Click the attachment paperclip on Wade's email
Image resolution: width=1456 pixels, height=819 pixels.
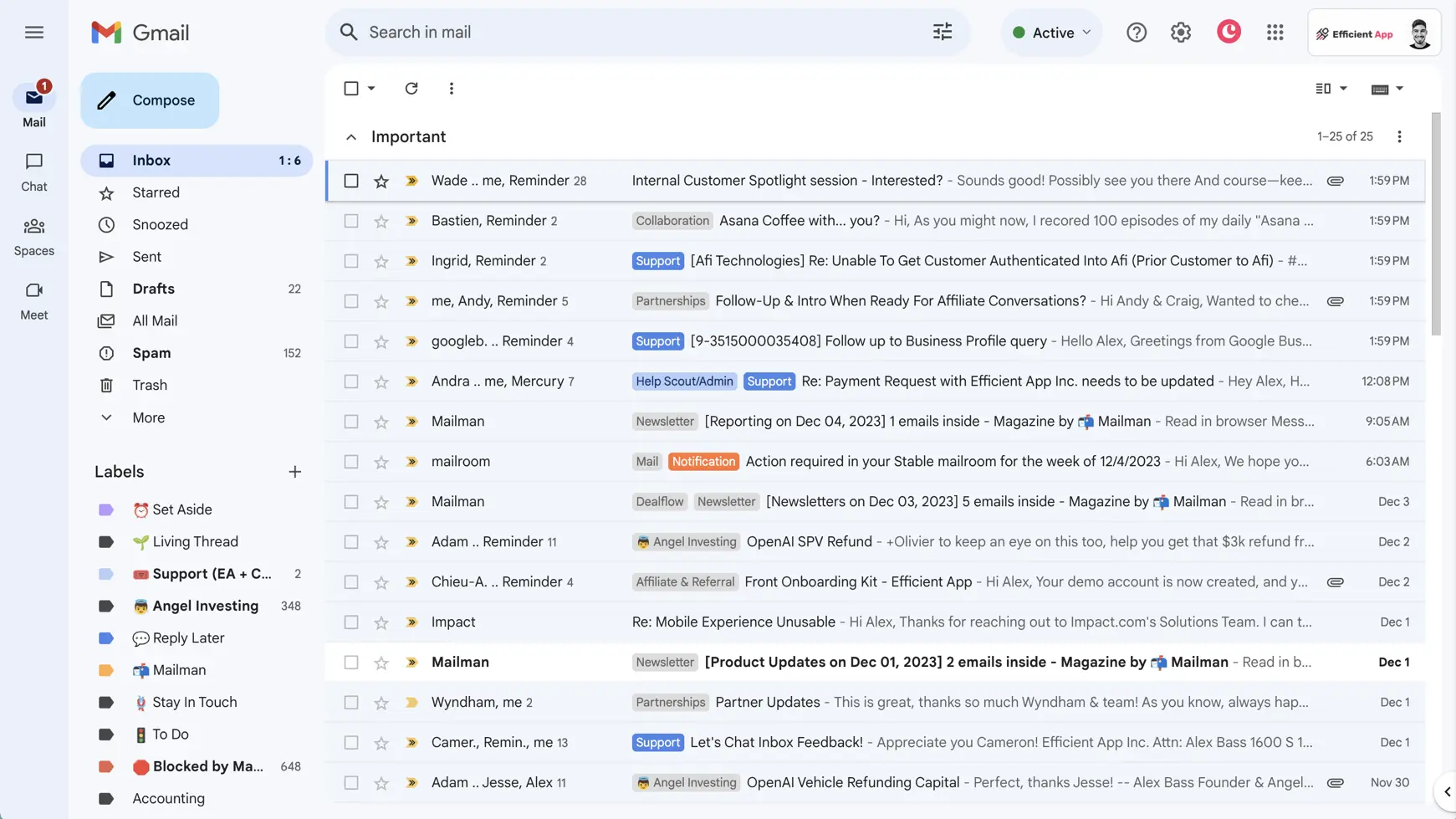point(1335,180)
